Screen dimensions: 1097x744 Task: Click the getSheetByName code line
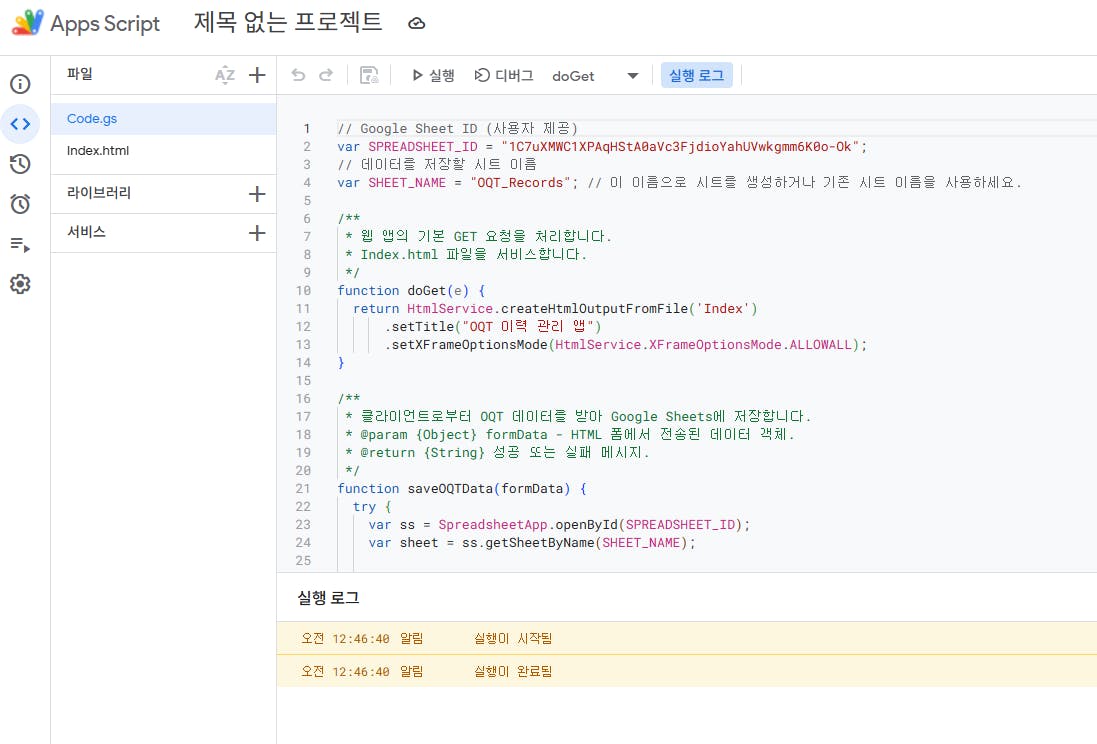[x=532, y=542]
